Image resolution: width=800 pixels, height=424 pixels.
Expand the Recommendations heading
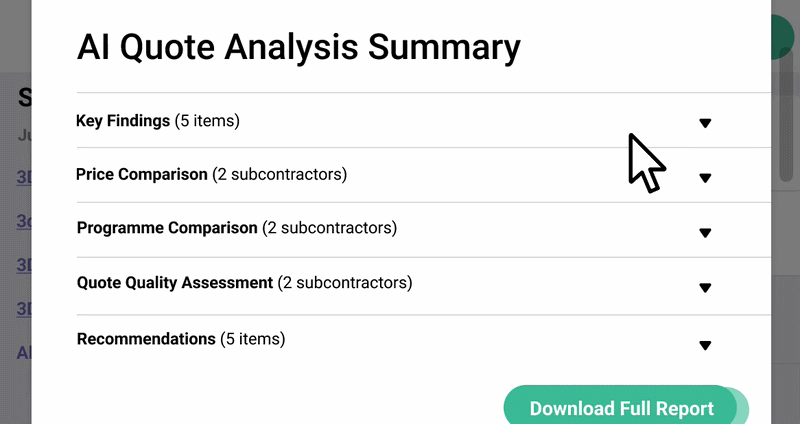click(146, 339)
